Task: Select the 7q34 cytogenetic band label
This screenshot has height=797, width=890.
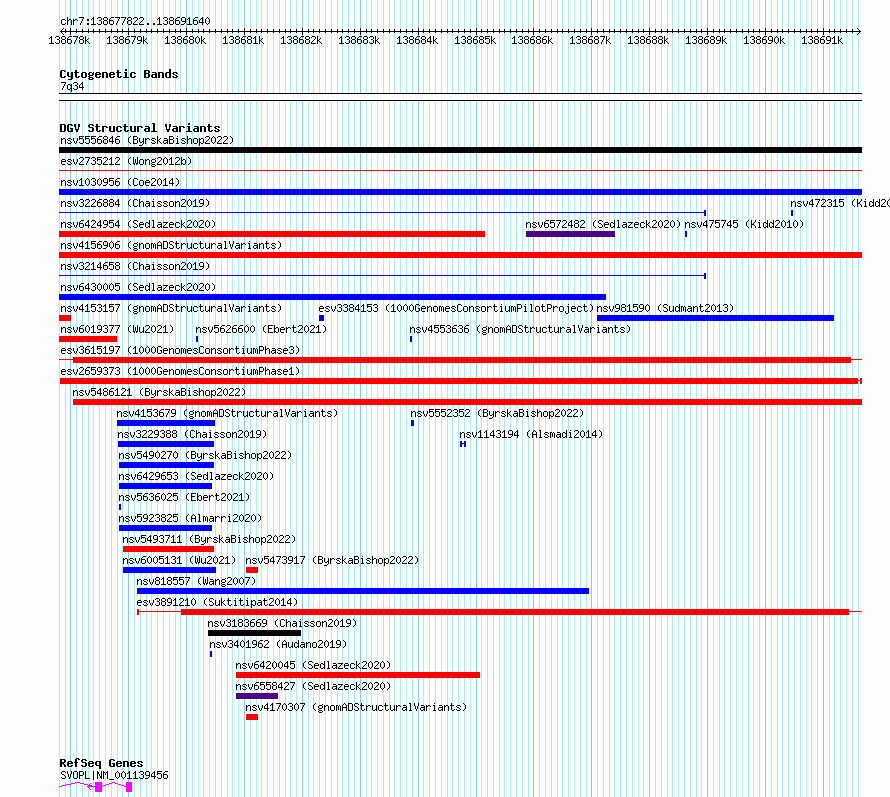Action: point(72,86)
